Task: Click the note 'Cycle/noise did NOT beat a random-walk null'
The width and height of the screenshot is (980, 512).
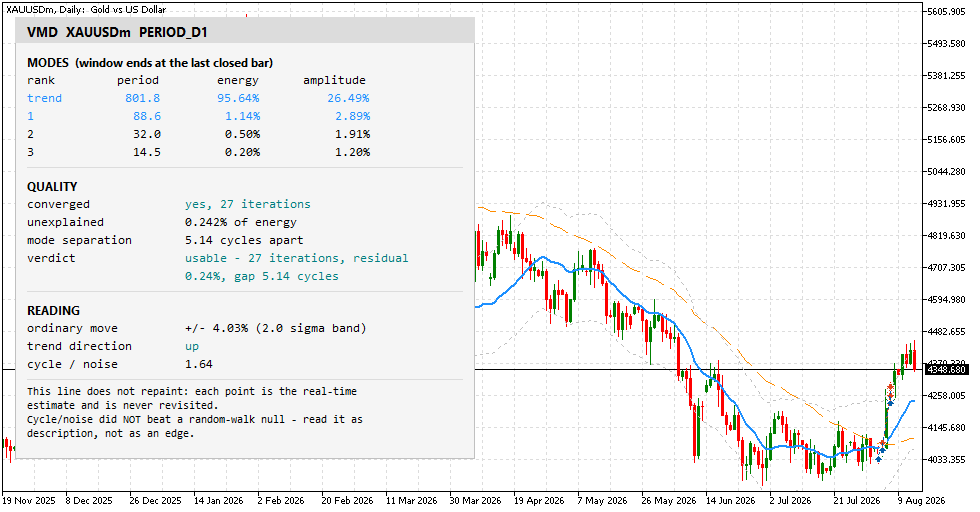Action: coord(195,426)
